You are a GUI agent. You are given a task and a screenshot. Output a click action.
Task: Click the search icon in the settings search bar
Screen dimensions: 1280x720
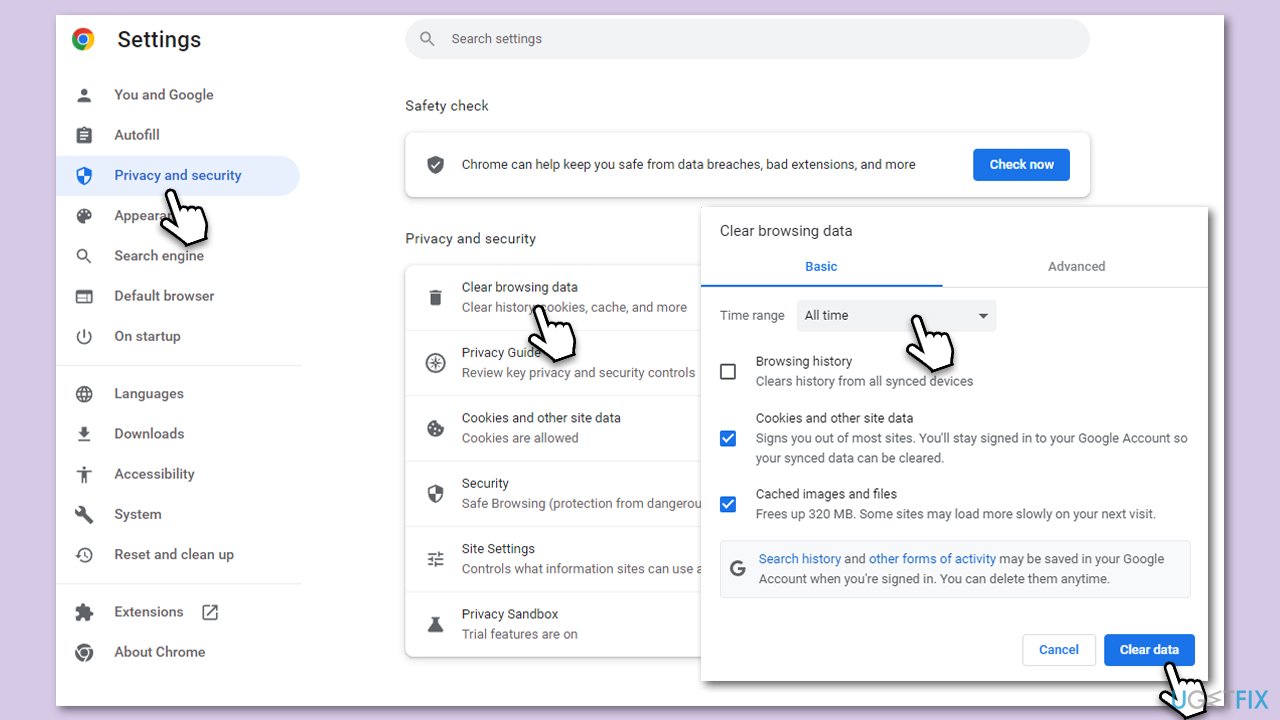(427, 39)
